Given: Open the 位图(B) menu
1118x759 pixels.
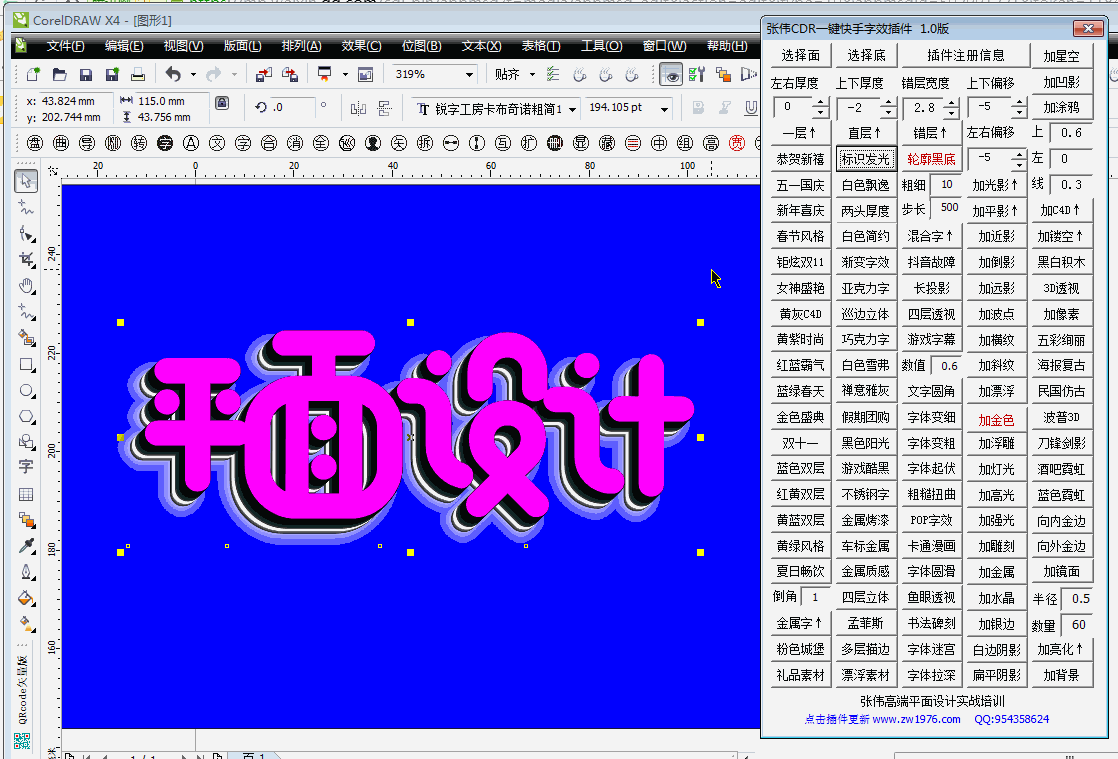Looking at the screenshot, I should coord(421,46).
